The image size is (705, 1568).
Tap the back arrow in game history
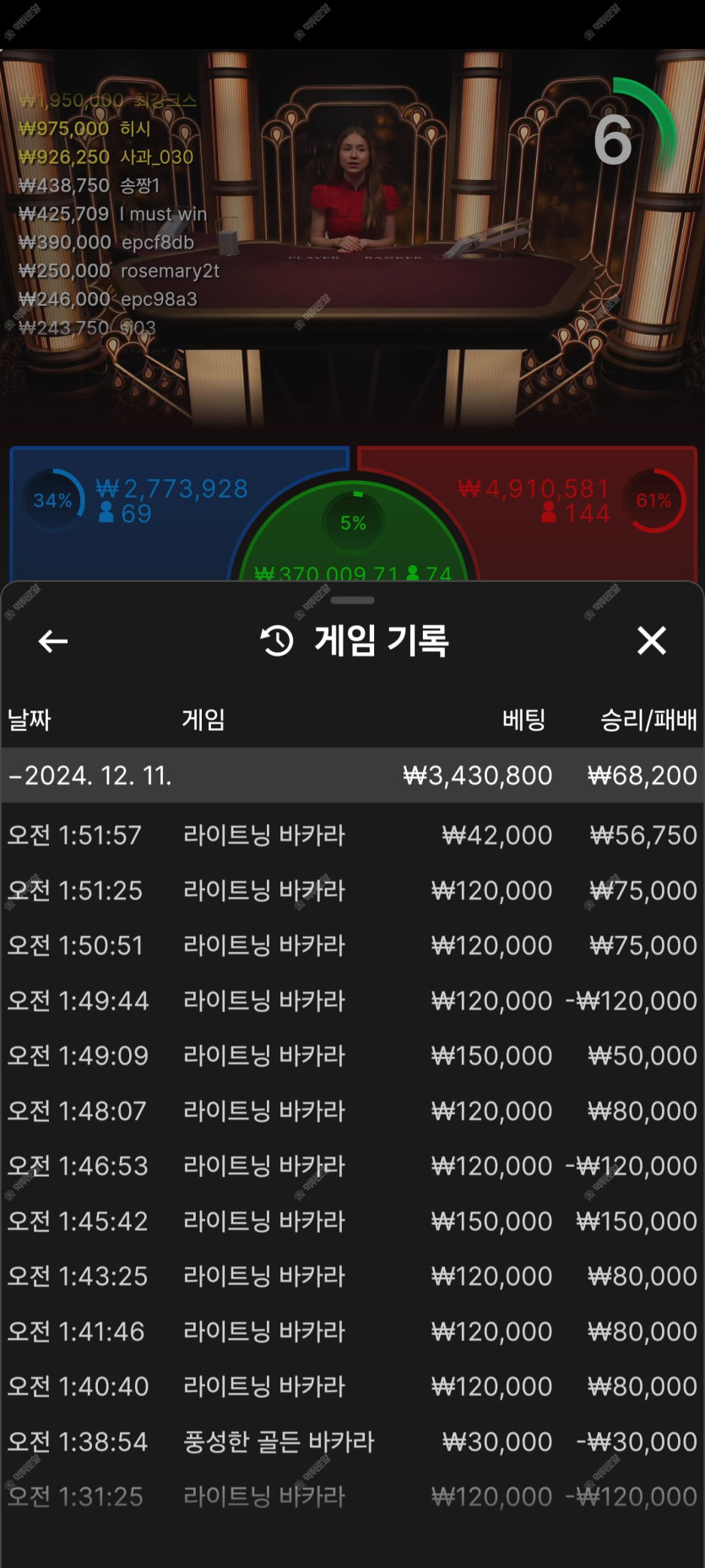pyautogui.click(x=52, y=641)
